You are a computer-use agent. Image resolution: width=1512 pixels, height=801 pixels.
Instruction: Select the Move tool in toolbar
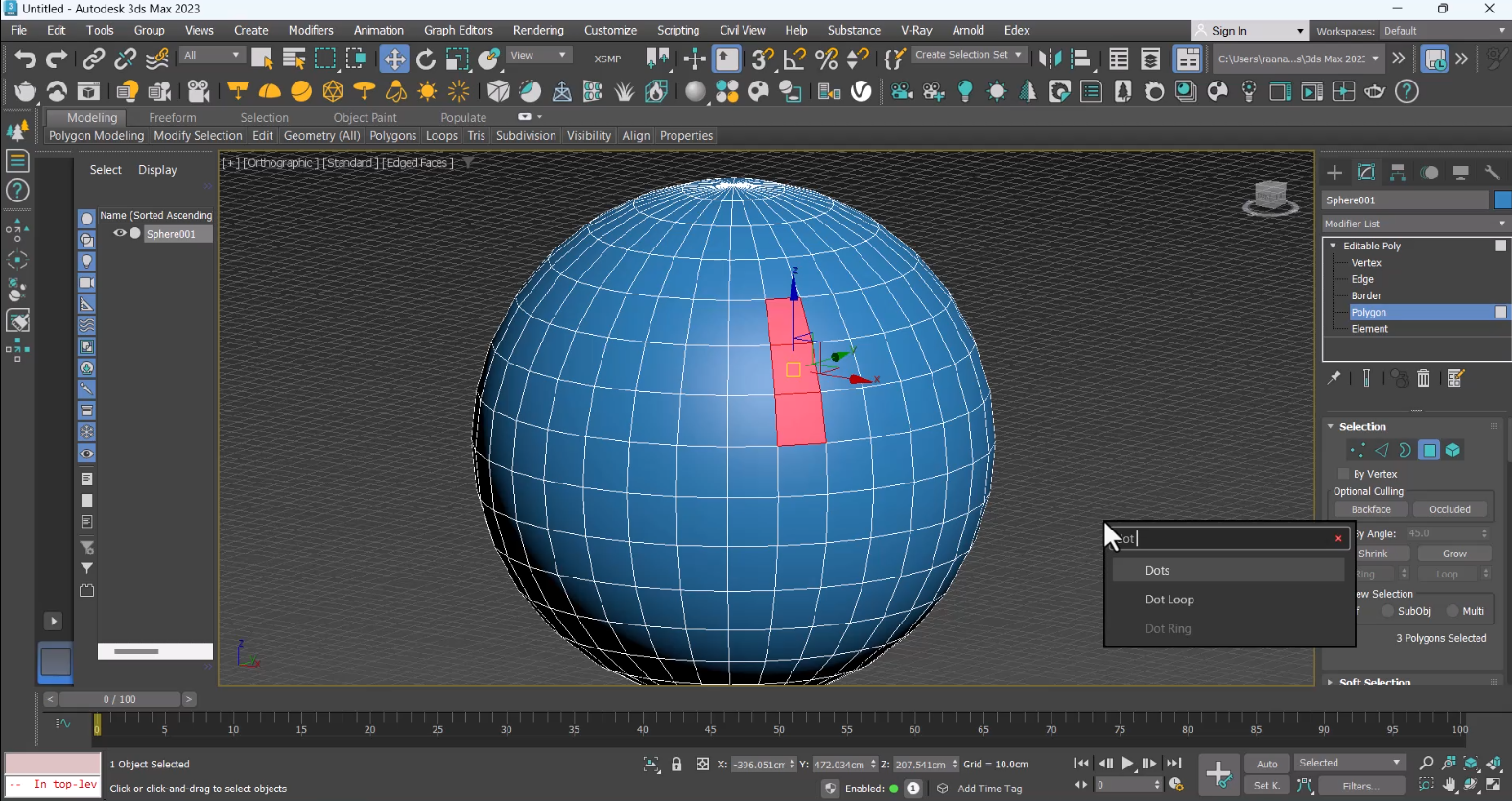[394, 59]
